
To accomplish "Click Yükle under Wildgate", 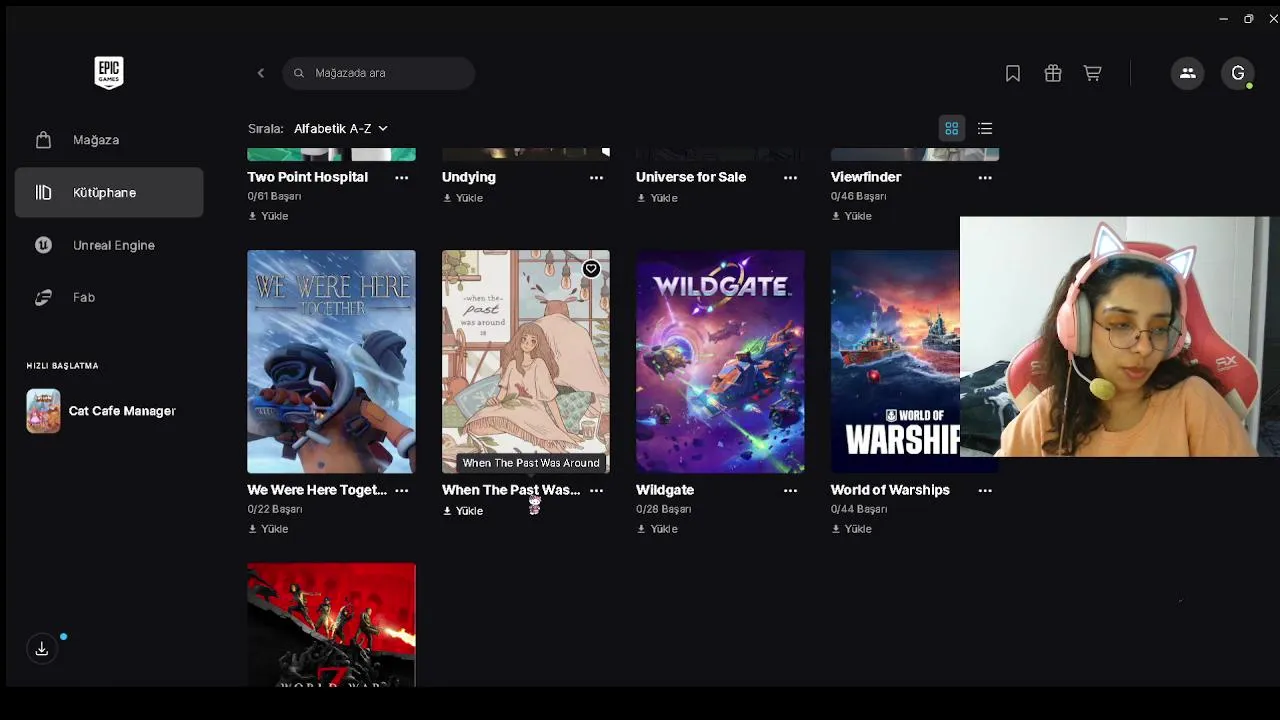I will (x=657, y=529).
